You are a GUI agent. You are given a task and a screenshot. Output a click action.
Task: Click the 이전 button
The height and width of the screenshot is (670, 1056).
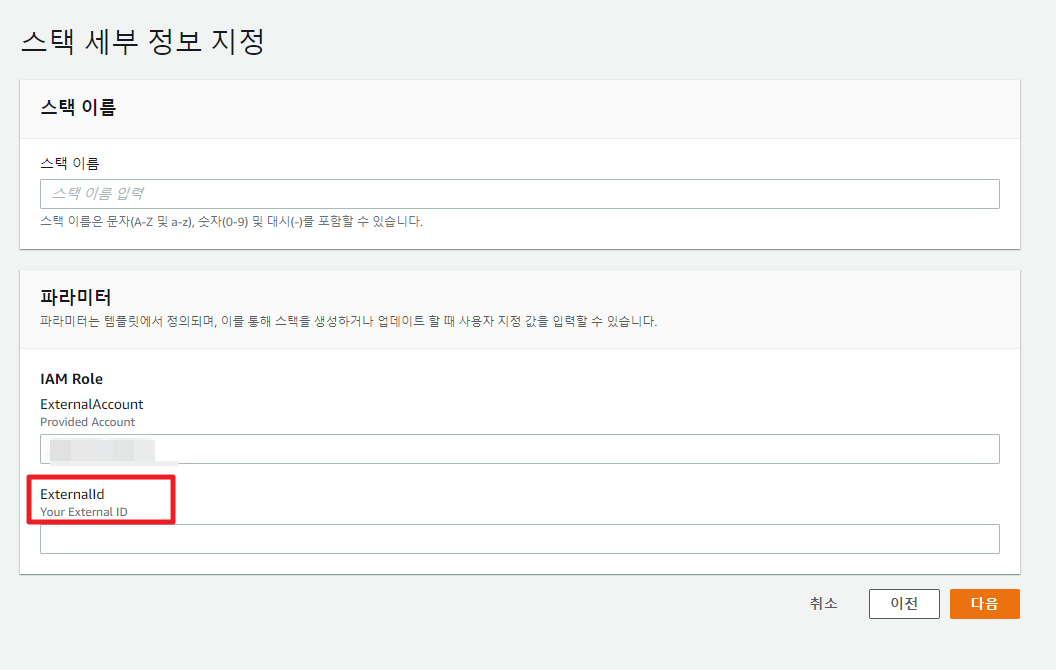pyautogui.click(x=903, y=604)
